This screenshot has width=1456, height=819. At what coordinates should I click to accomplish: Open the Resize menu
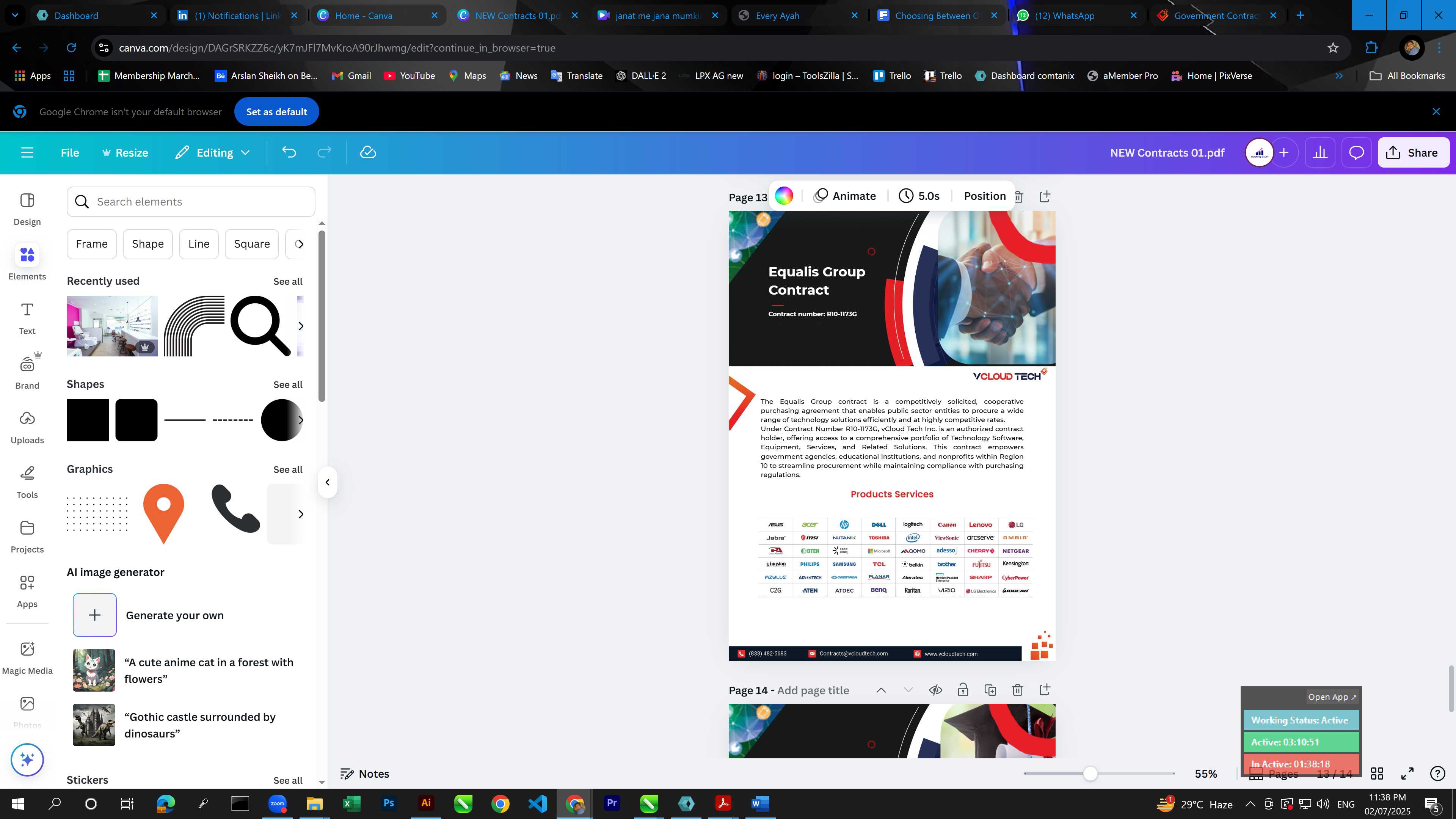pos(125,152)
